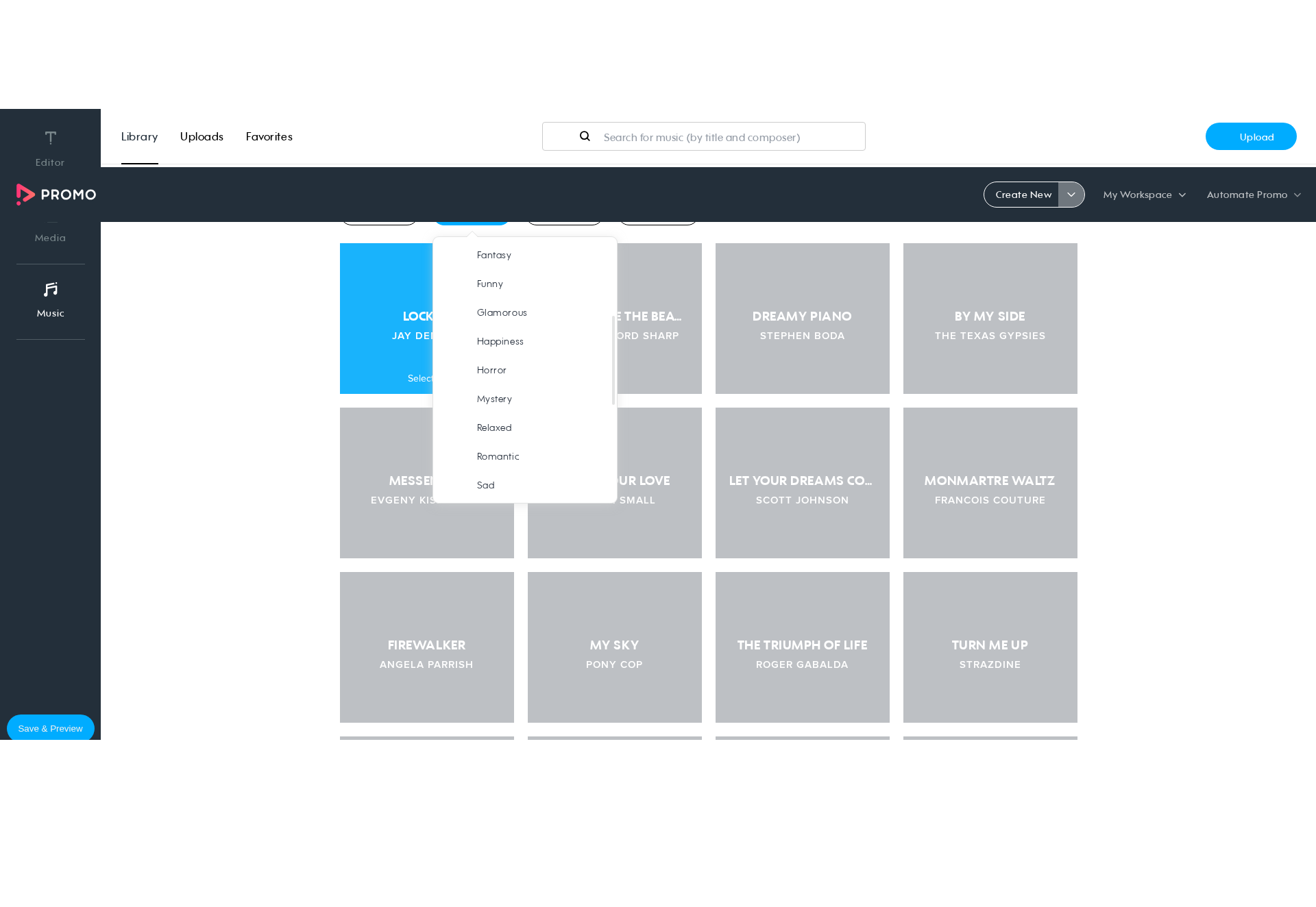Switch to the Favorites tab
This screenshot has width=1316, height=907.
coord(269,136)
